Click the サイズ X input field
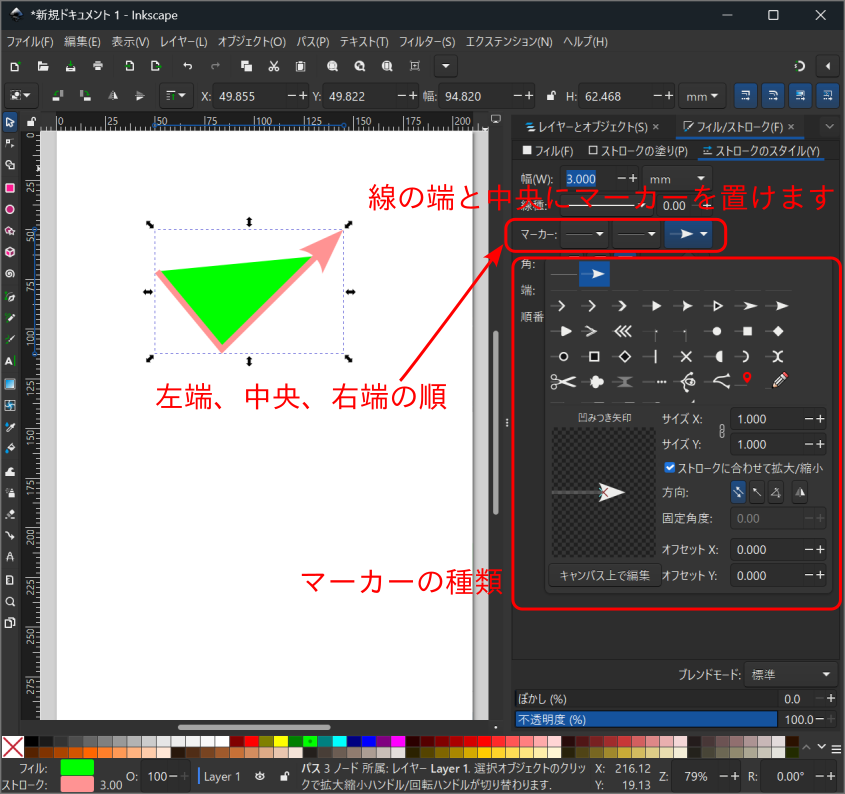This screenshot has height=794, width=845. click(x=765, y=419)
